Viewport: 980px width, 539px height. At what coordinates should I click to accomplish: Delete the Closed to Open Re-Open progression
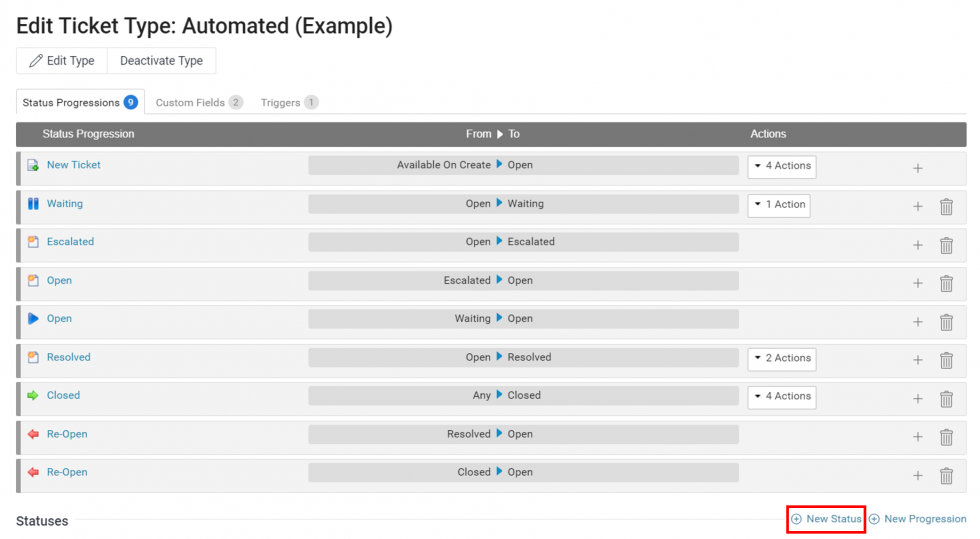(x=945, y=476)
